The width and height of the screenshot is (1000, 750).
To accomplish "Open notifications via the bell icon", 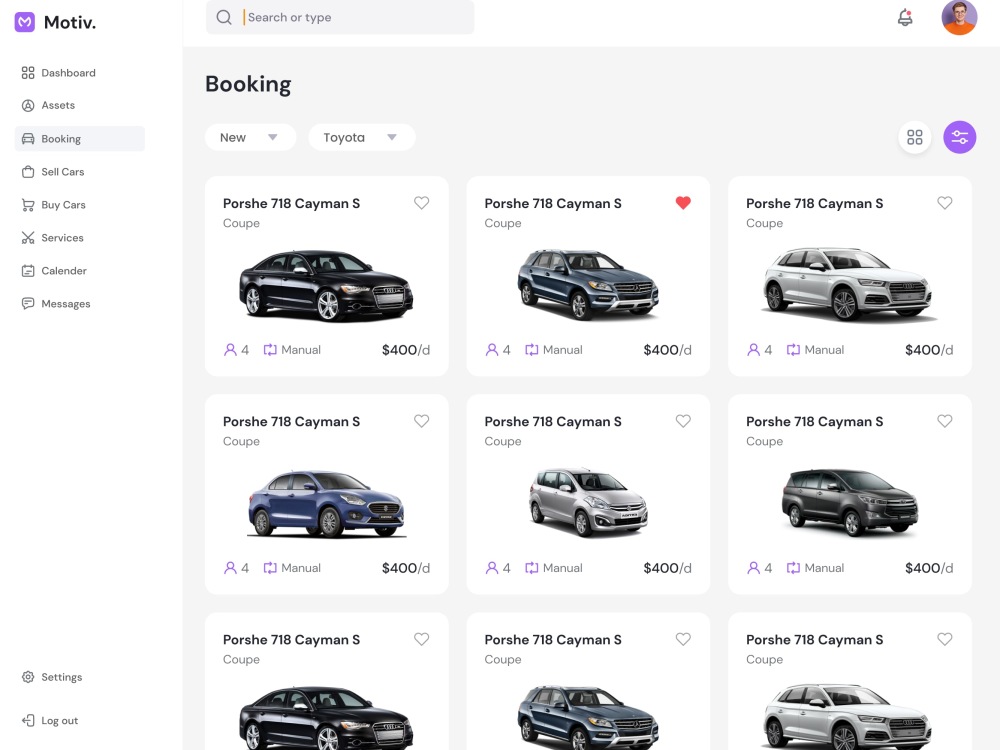I will coord(905,17).
